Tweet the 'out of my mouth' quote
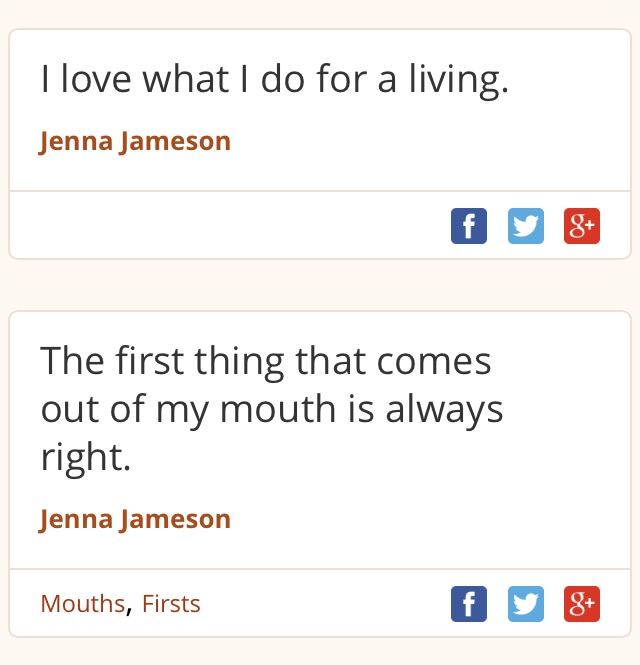 pyautogui.click(x=525, y=604)
